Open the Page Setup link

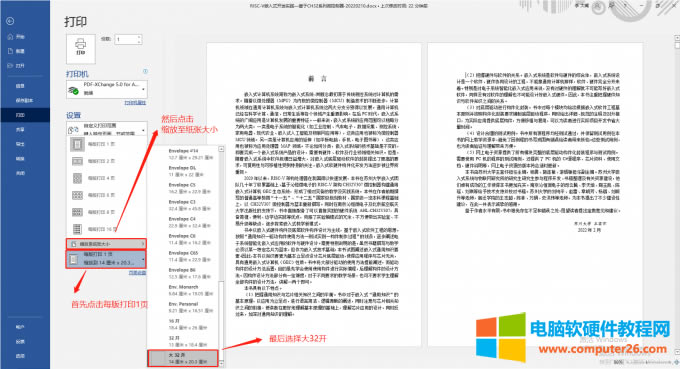coord(137,273)
